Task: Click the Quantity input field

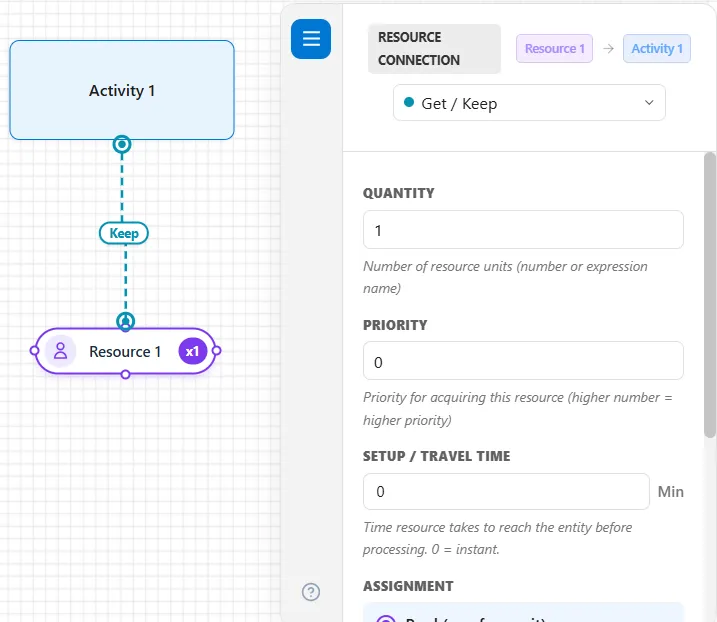Action: [x=523, y=230]
